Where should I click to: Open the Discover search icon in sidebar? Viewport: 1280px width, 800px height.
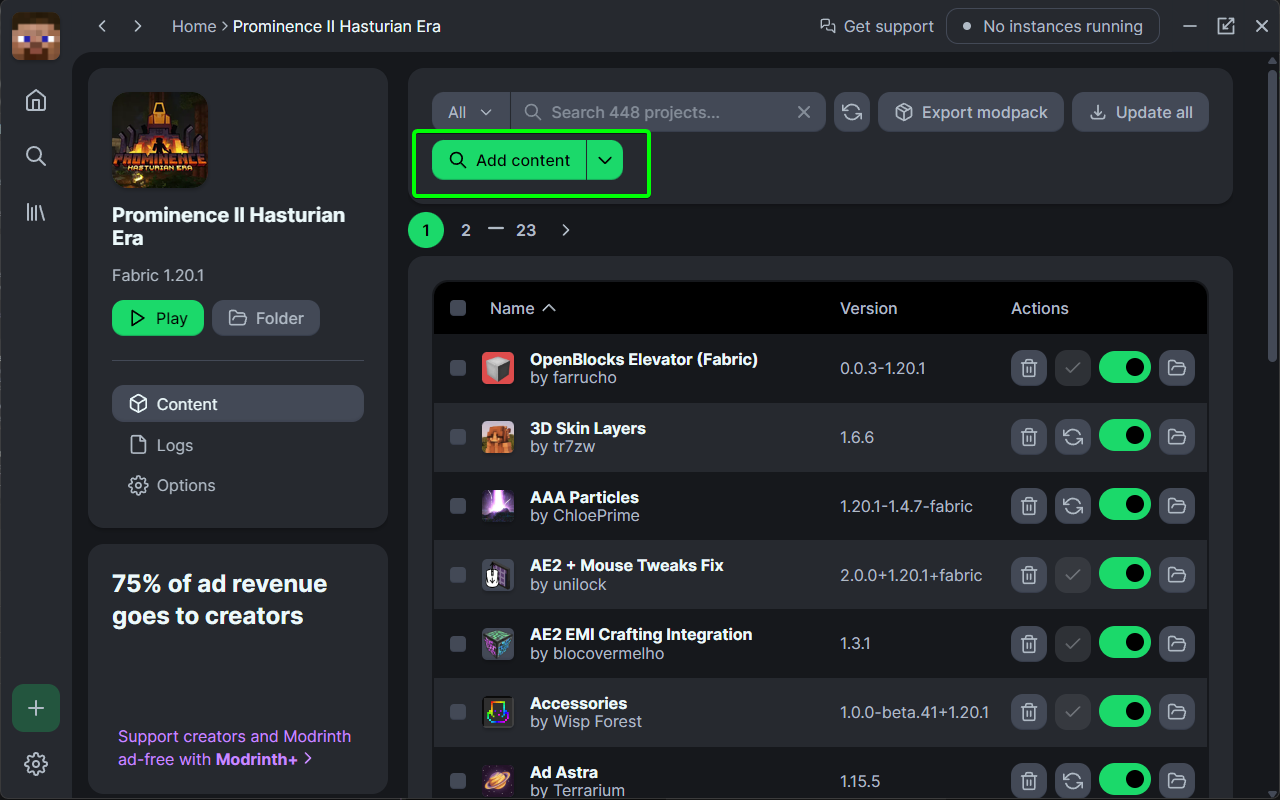point(36,156)
